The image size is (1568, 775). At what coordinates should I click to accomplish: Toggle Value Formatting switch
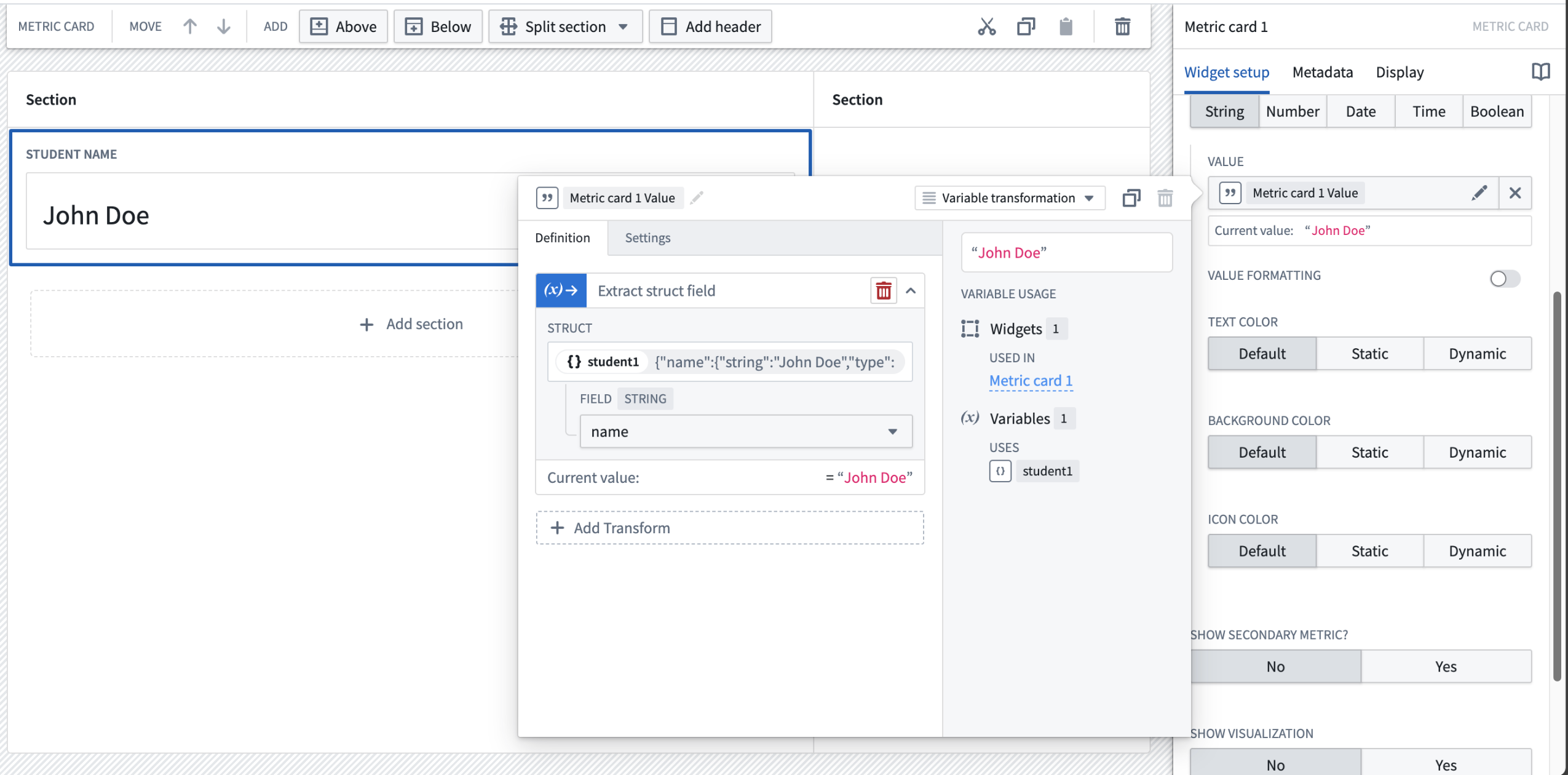[x=1505, y=279]
